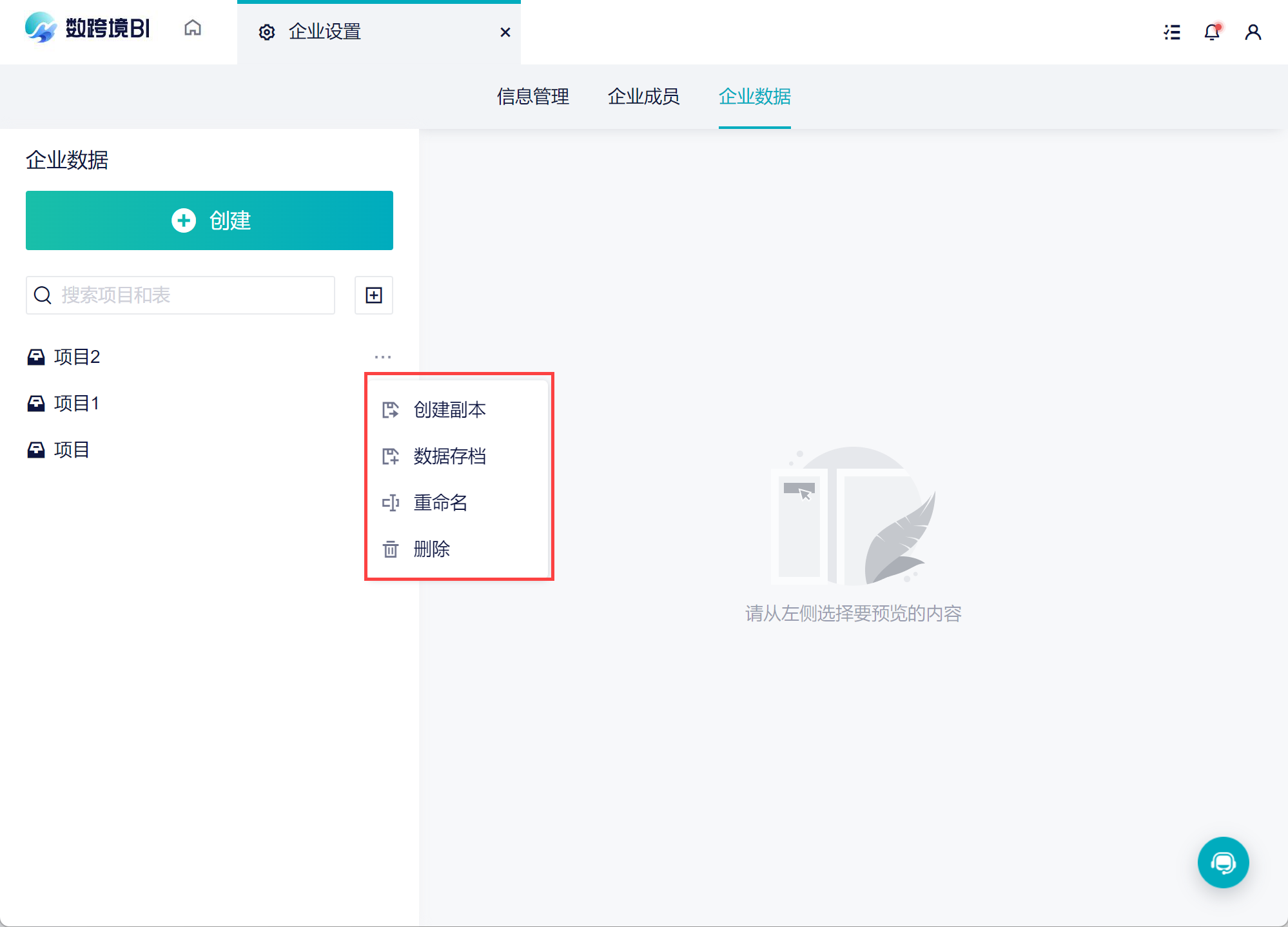Screen dimensions: 1288x927
Task: Click the add-folder plus square icon
Action: (374, 295)
